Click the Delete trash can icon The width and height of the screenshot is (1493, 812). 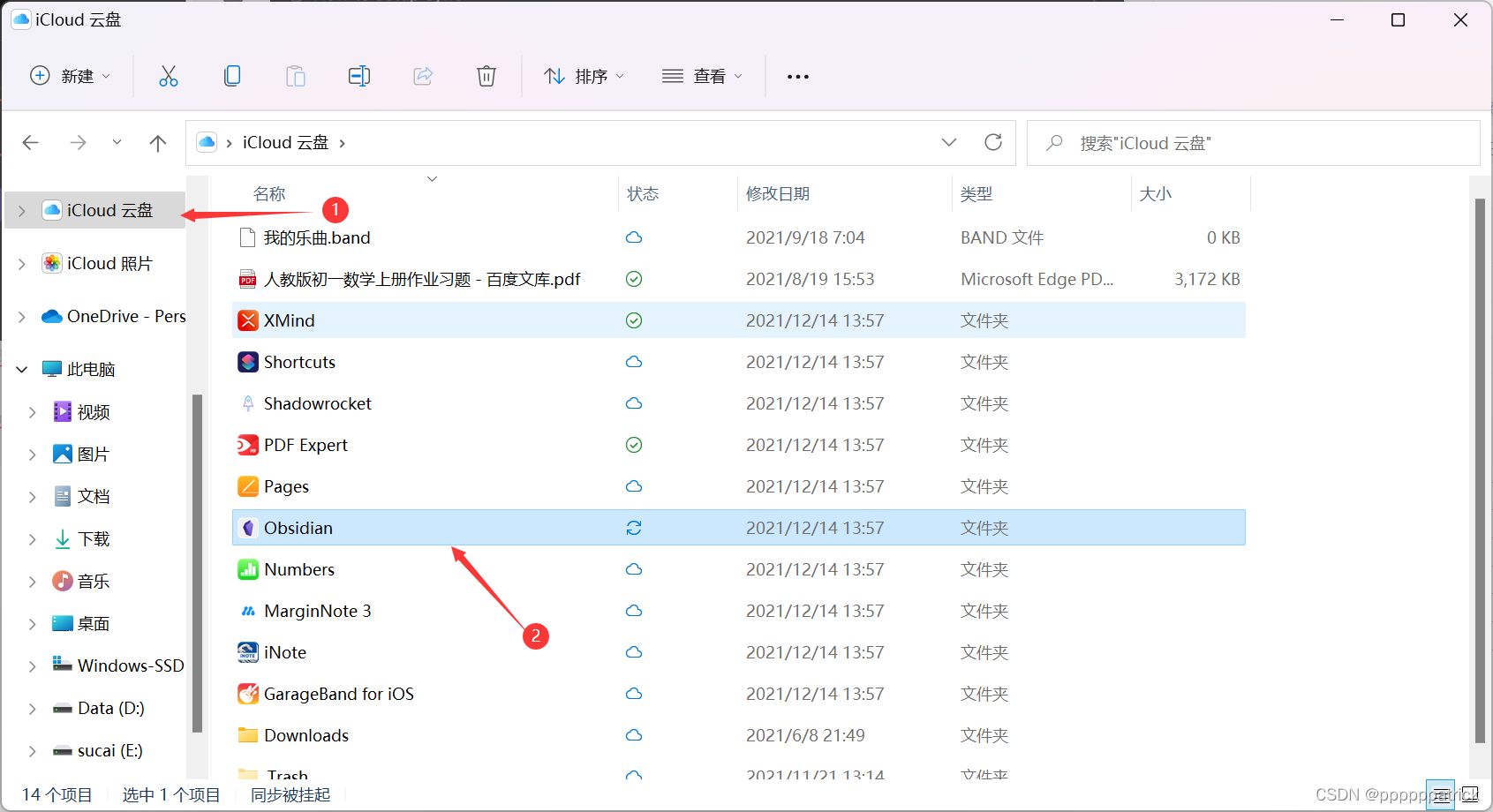(486, 76)
